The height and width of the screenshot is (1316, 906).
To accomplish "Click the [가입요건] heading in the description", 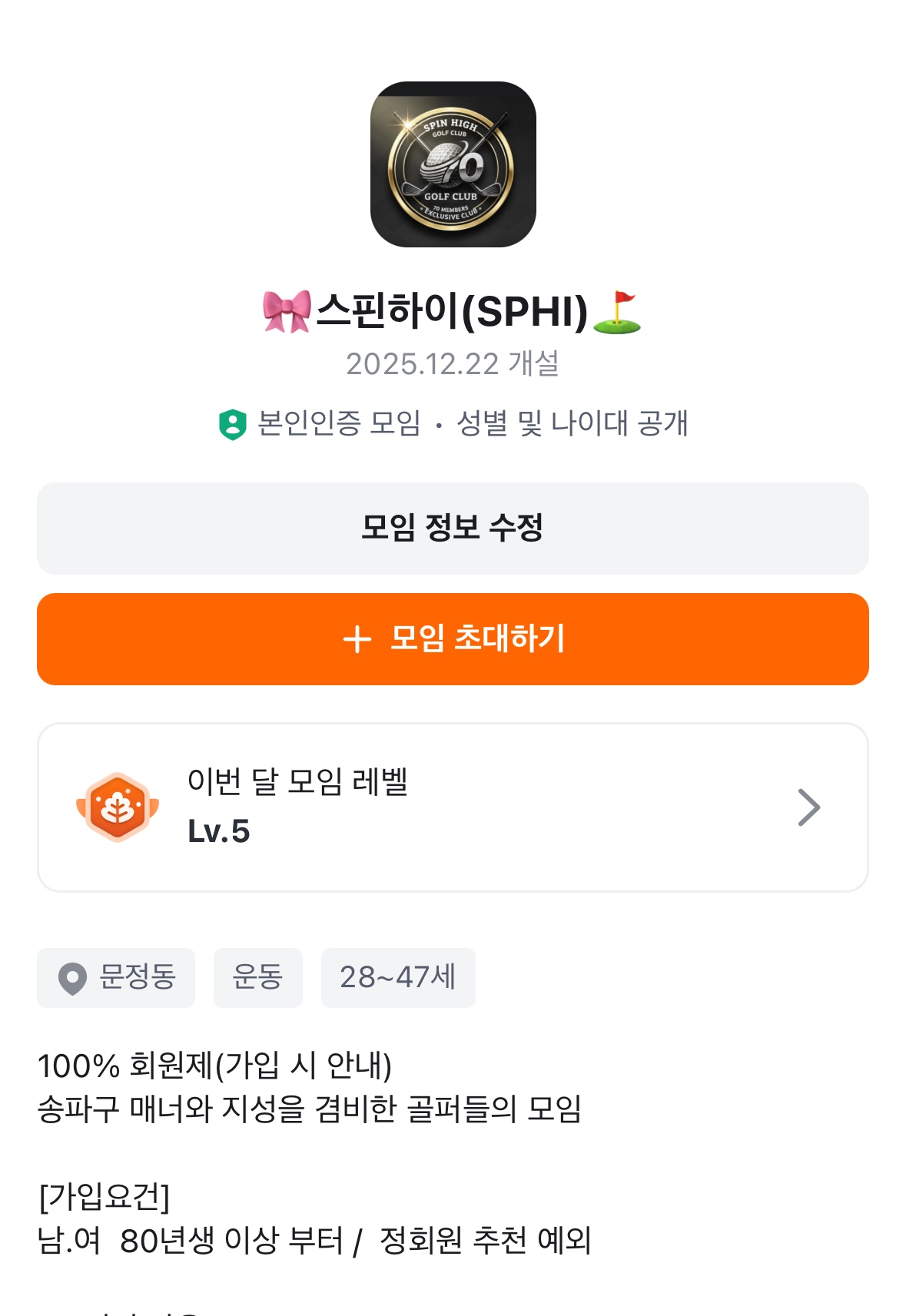I will pos(104,1196).
